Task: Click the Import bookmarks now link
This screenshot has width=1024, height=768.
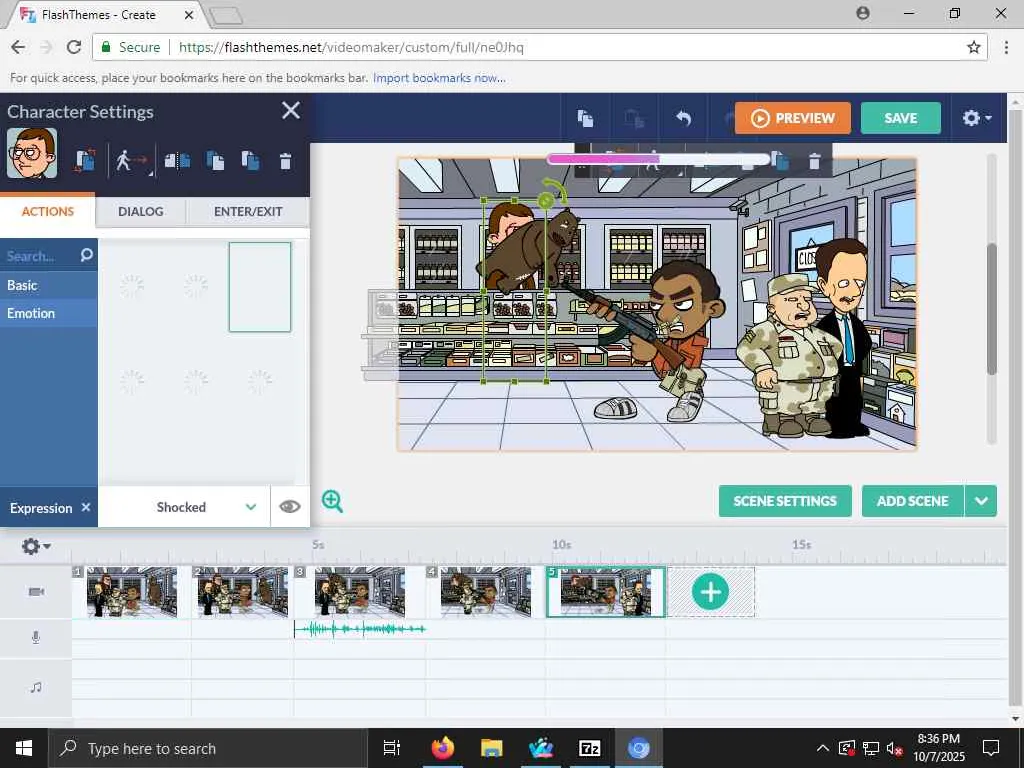Action: [439, 78]
